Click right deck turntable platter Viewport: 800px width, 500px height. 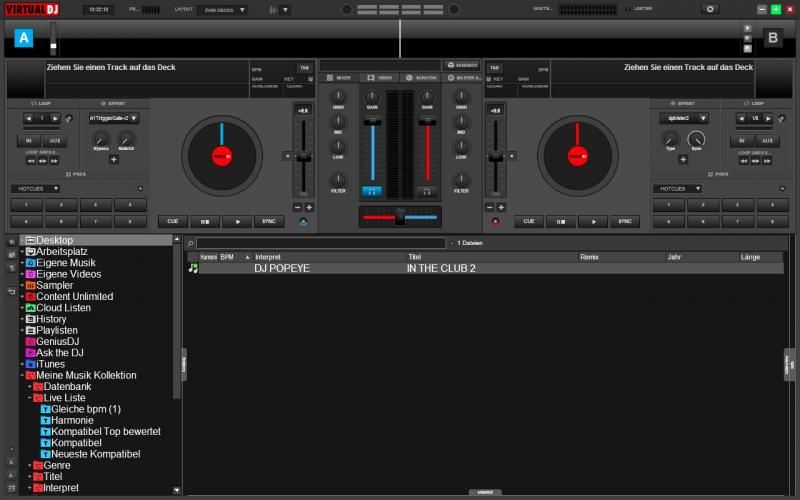pos(578,156)
